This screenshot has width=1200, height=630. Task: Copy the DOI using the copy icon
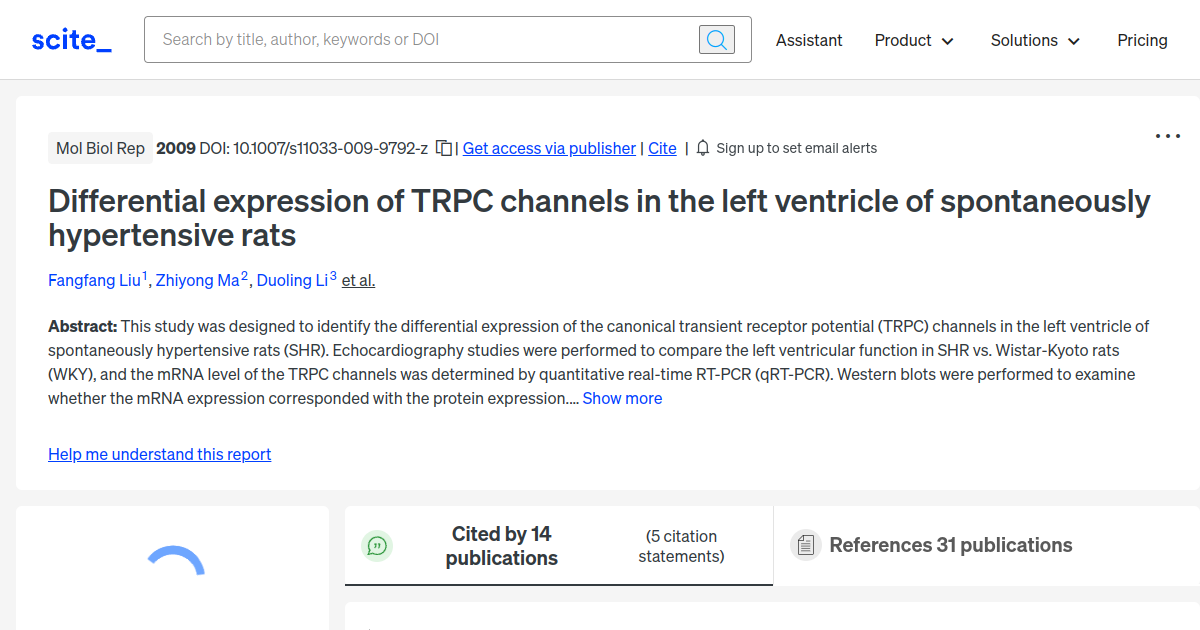[442, 146]
